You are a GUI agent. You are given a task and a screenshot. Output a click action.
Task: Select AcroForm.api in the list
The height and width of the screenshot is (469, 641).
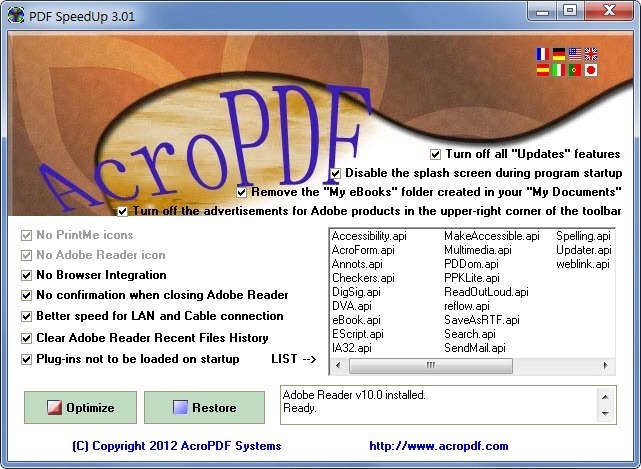click(363, 250)
